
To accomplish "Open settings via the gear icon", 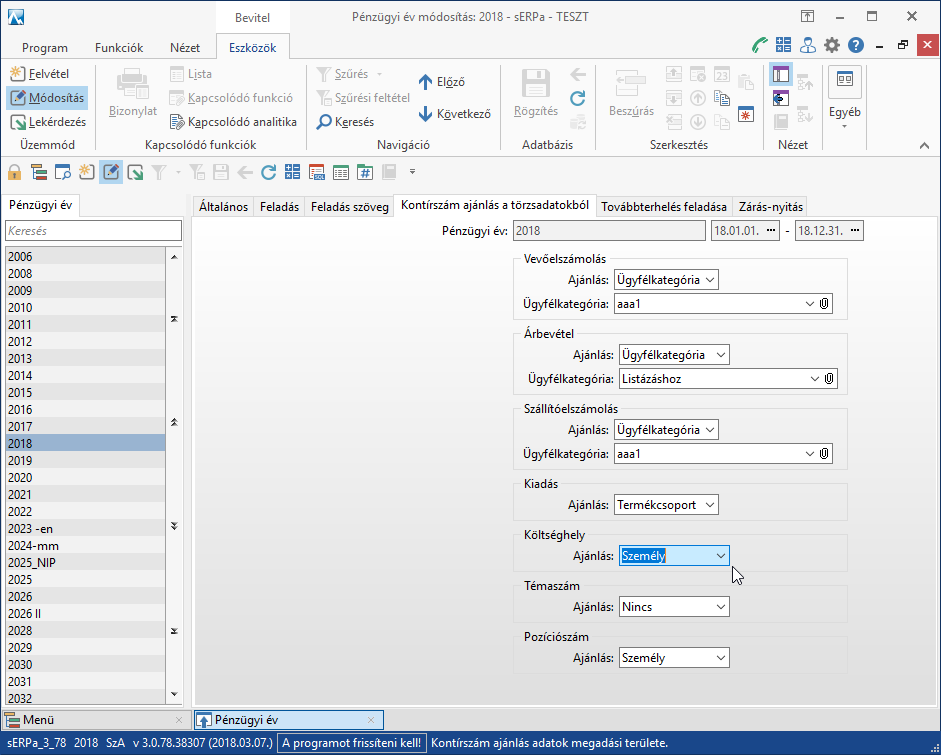I will (x=832, y=45).
